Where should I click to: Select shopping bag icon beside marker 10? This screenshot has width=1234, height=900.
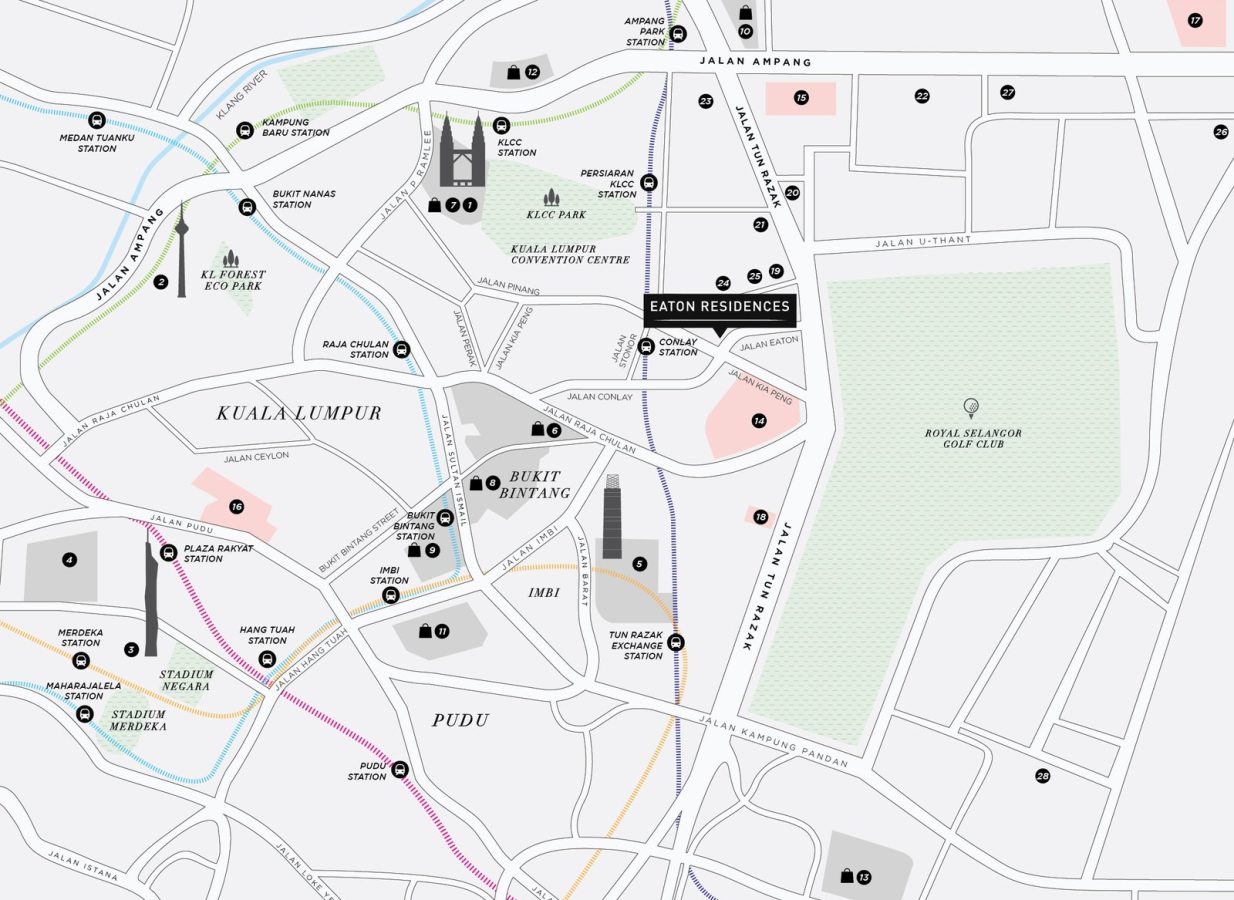745,12
